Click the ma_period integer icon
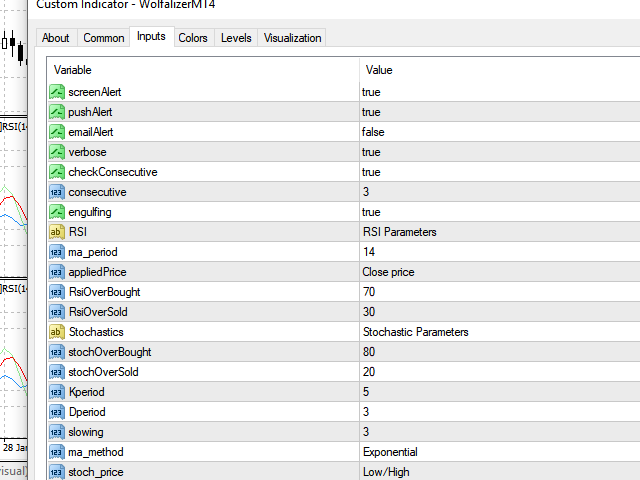 (x=57, y=252)
